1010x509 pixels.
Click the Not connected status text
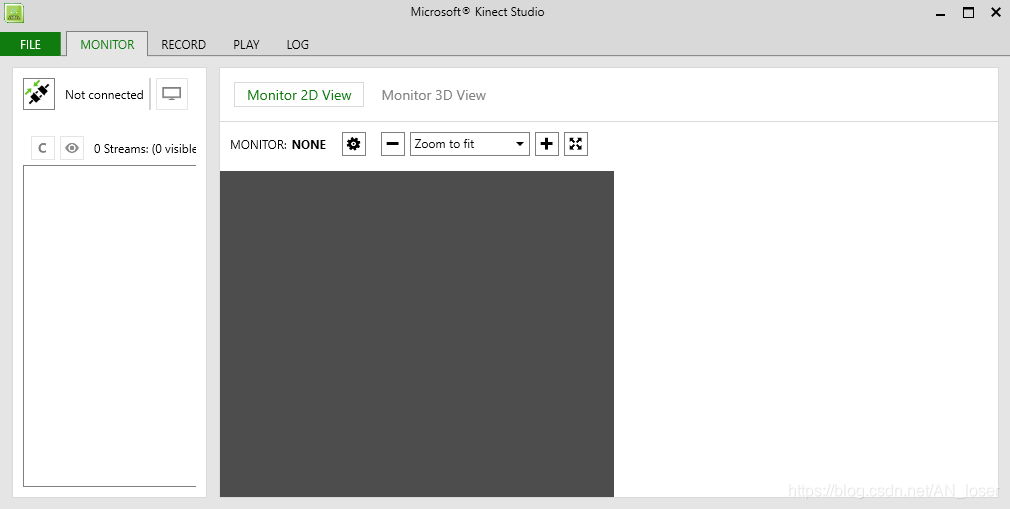point(104,95)
